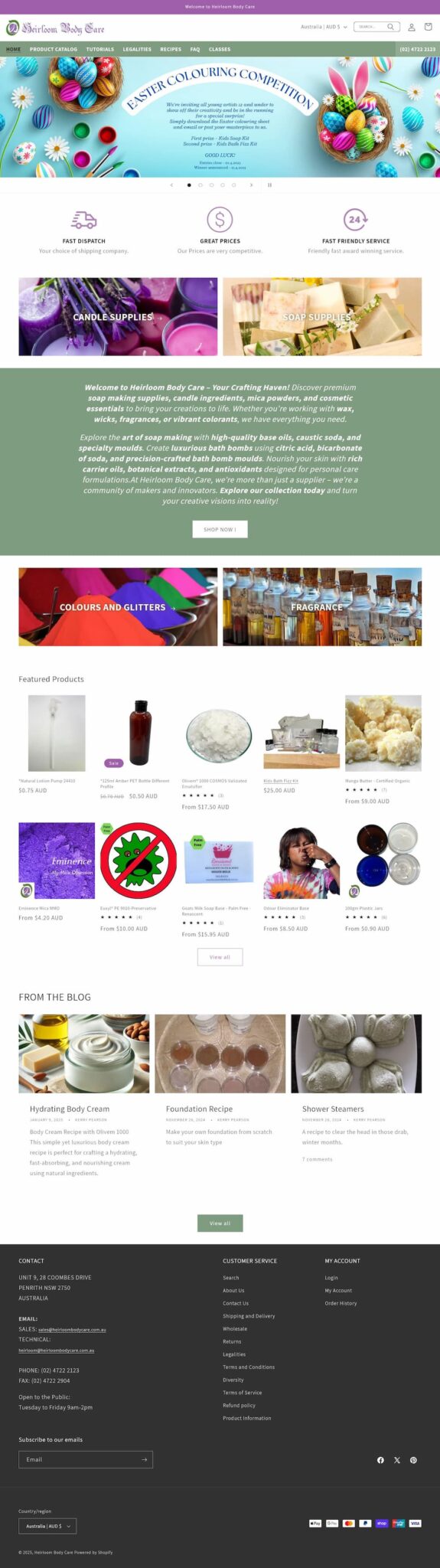The height and width of the screenshot is (1568, 440).
Task: Click the Shop Now button
Action: 220,529
